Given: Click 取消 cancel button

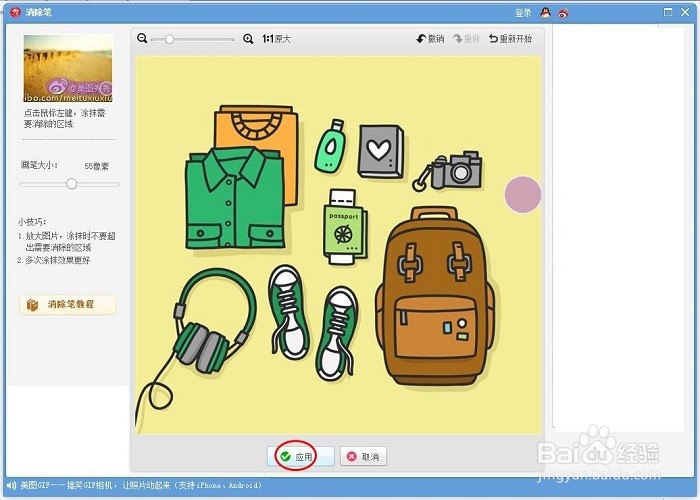Looking at the screenshot, I should (x=363, y=456).
